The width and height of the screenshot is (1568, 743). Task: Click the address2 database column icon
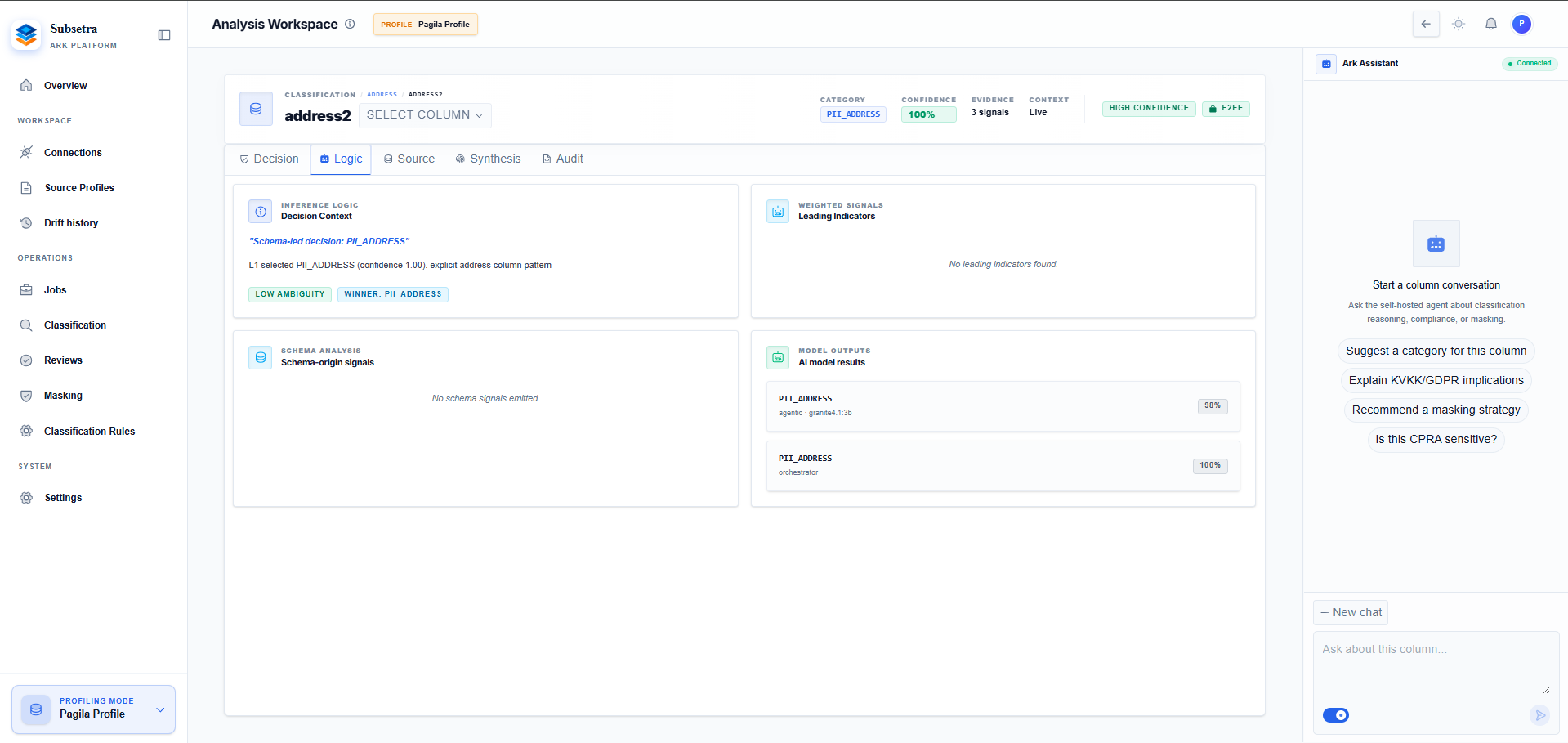coord(256,109)
